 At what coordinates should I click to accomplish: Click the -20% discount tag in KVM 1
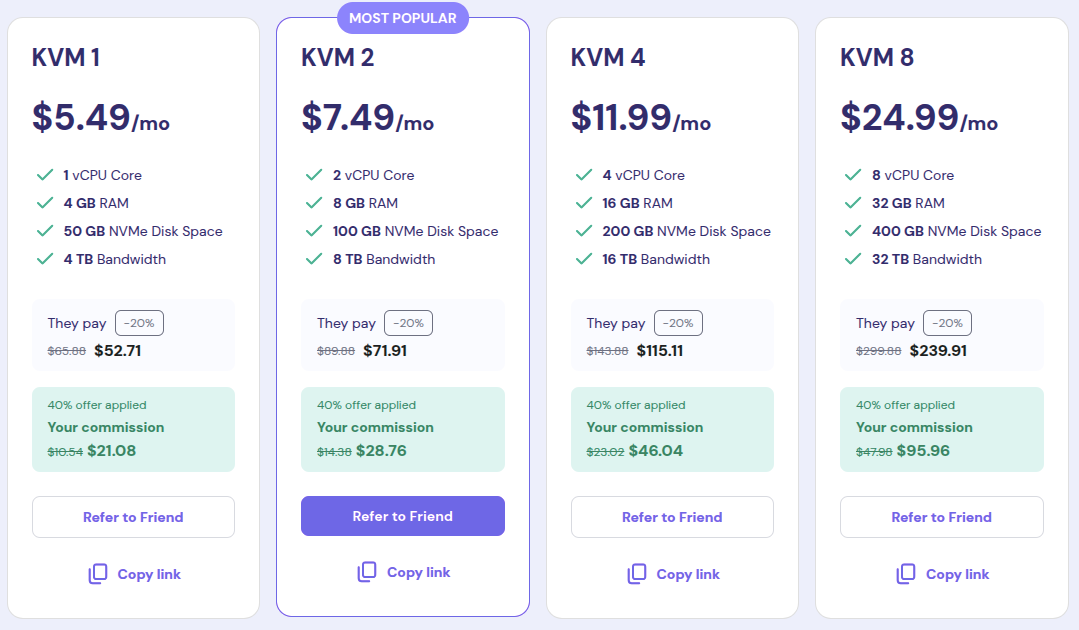pos(139,323)
